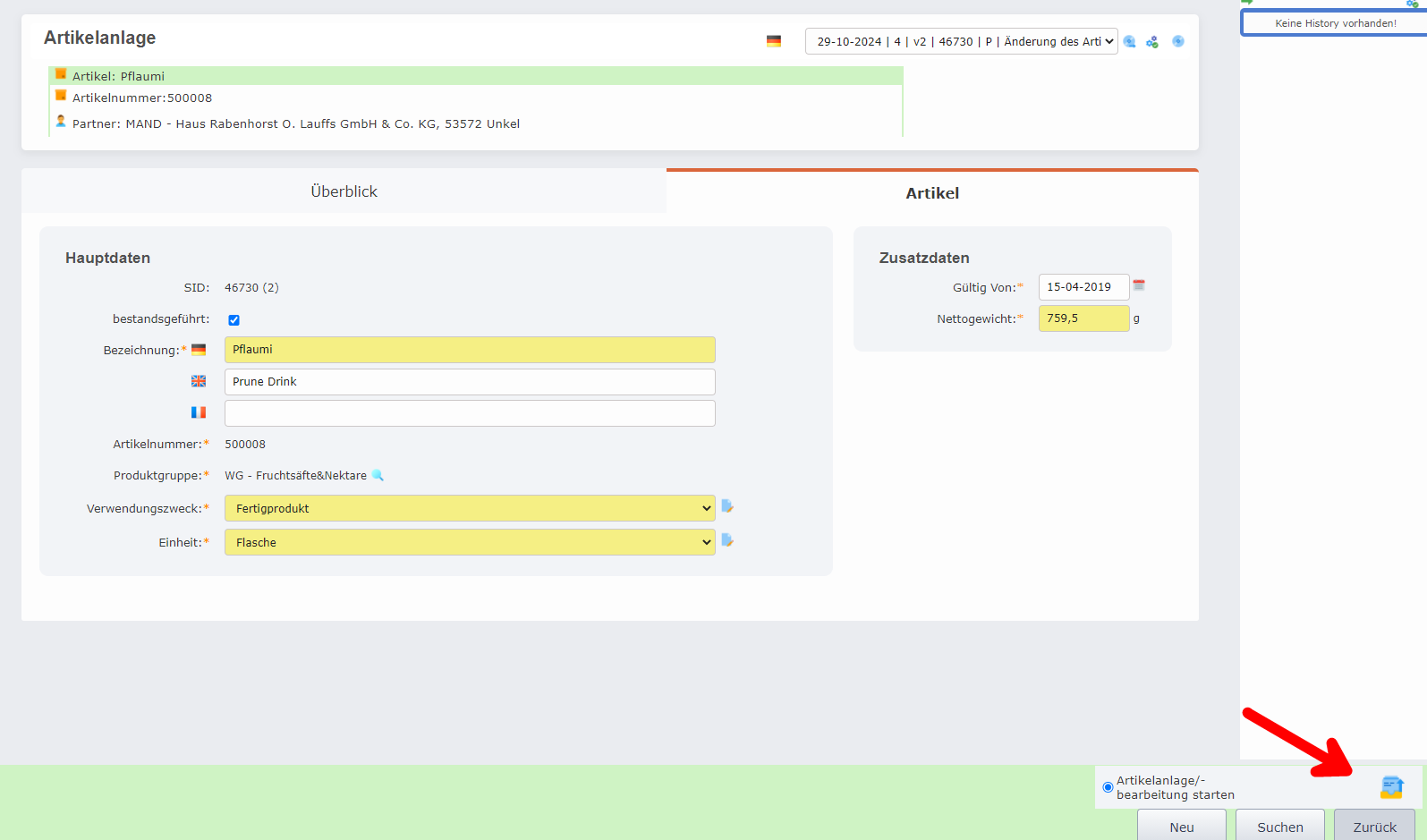Click the magnifier icon next to Produktgruppe
1427x840 pixels.
click(378, 475)
